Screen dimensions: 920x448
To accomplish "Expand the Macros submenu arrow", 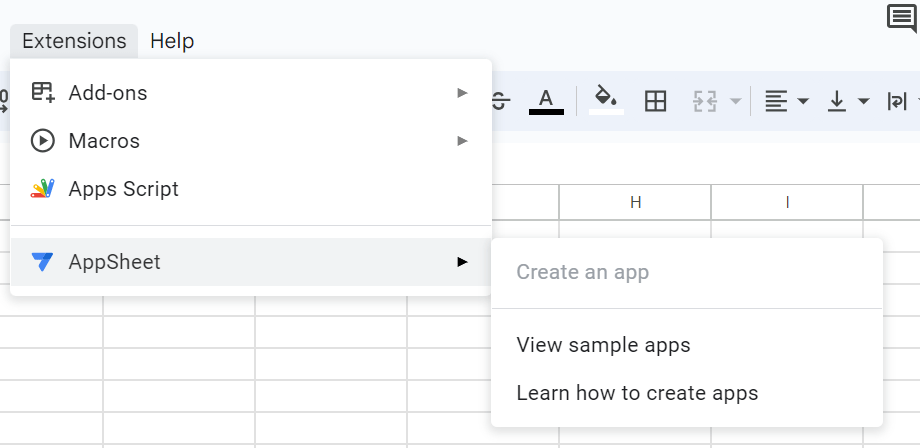I will tap(462, 141).
